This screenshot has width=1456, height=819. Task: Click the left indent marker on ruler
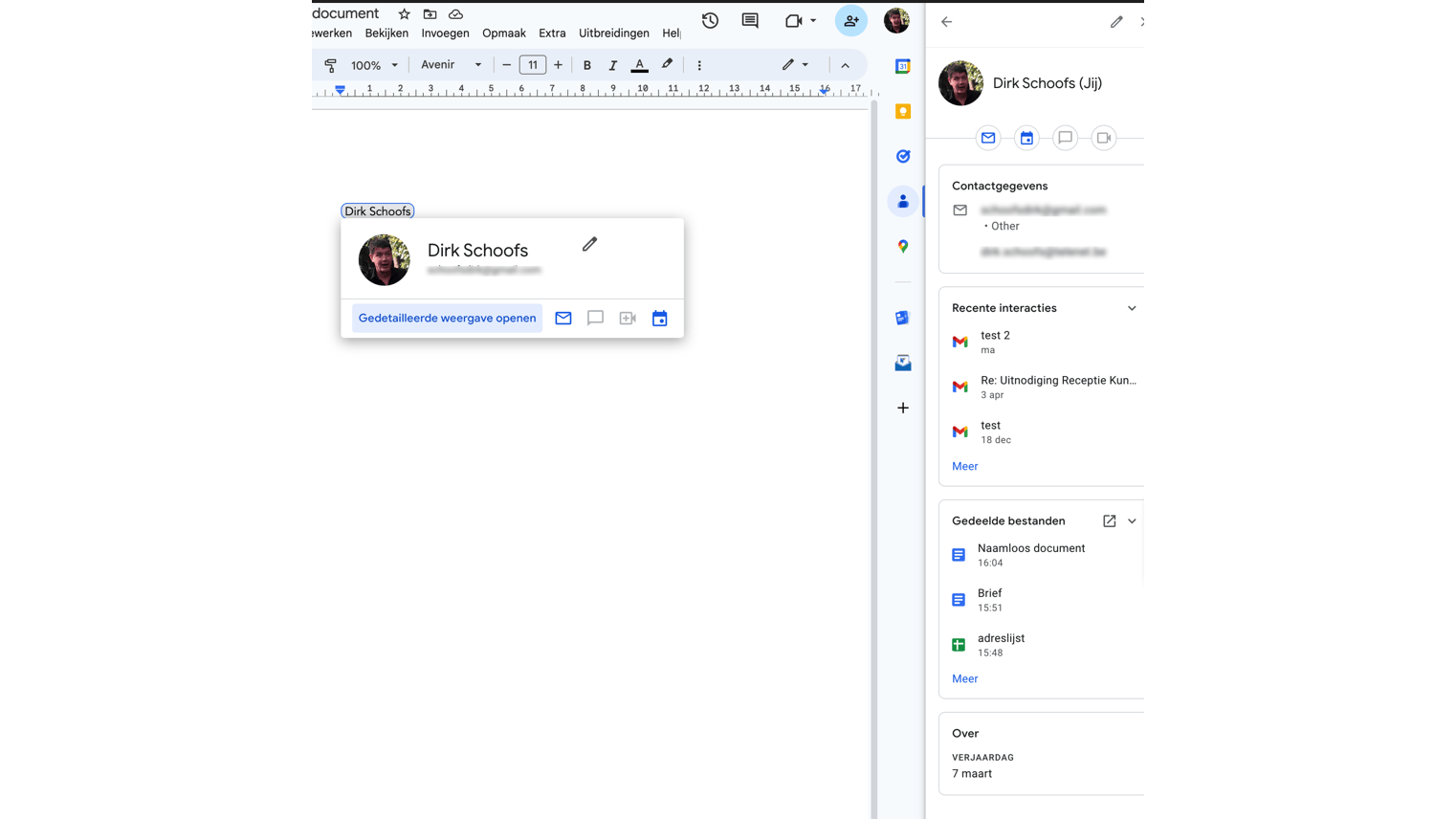tap(340, 90)
